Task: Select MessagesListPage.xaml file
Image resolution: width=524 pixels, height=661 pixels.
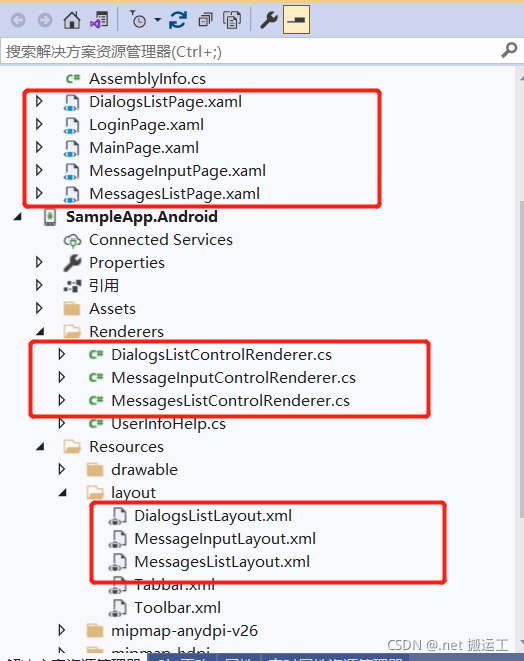Action: pos(175,193)
